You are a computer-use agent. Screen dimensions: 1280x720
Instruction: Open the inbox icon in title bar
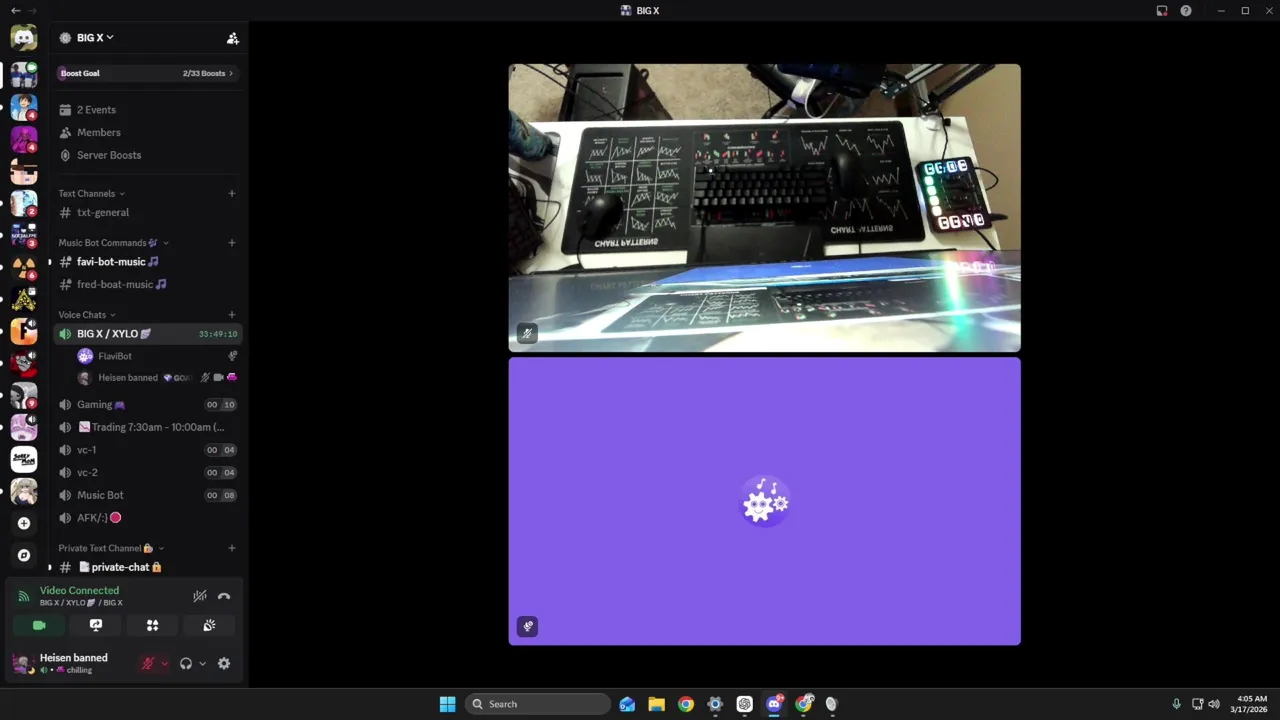(1162, 11)
